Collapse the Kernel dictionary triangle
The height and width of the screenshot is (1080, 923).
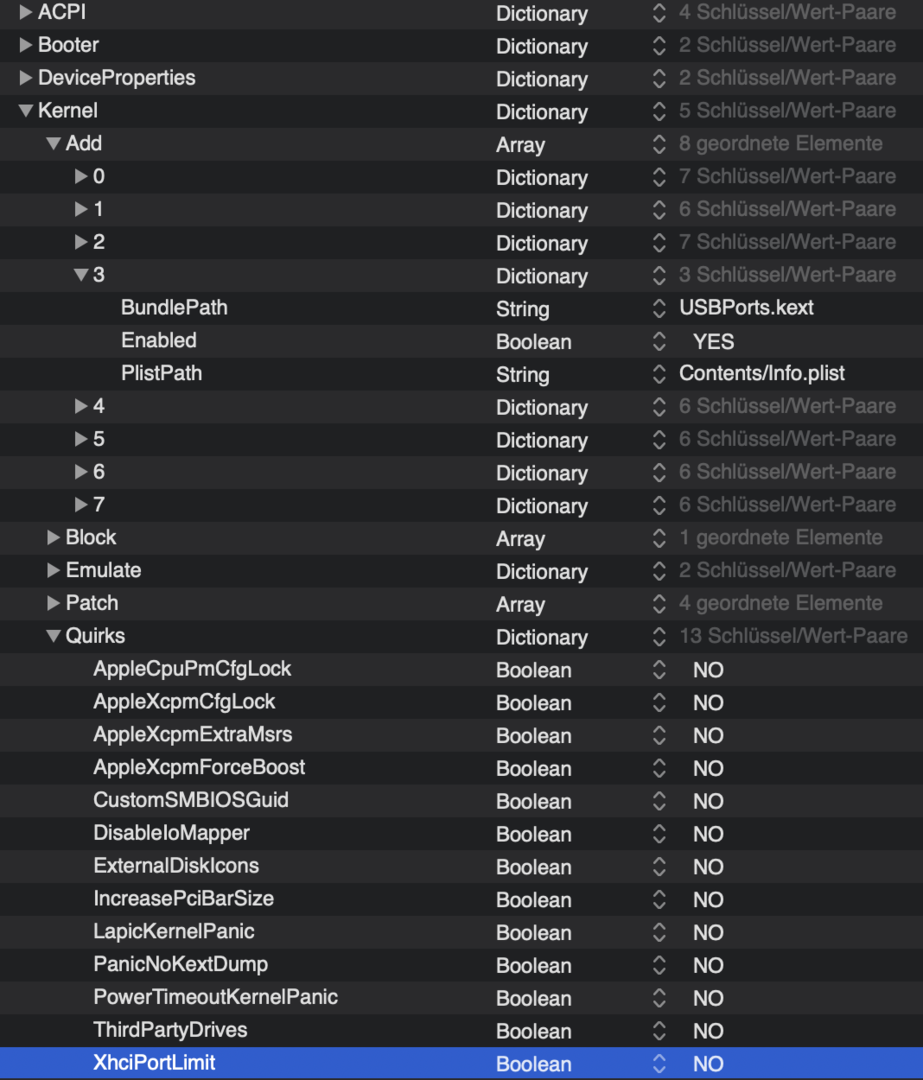pyautogui.click(x=26, y=111)
